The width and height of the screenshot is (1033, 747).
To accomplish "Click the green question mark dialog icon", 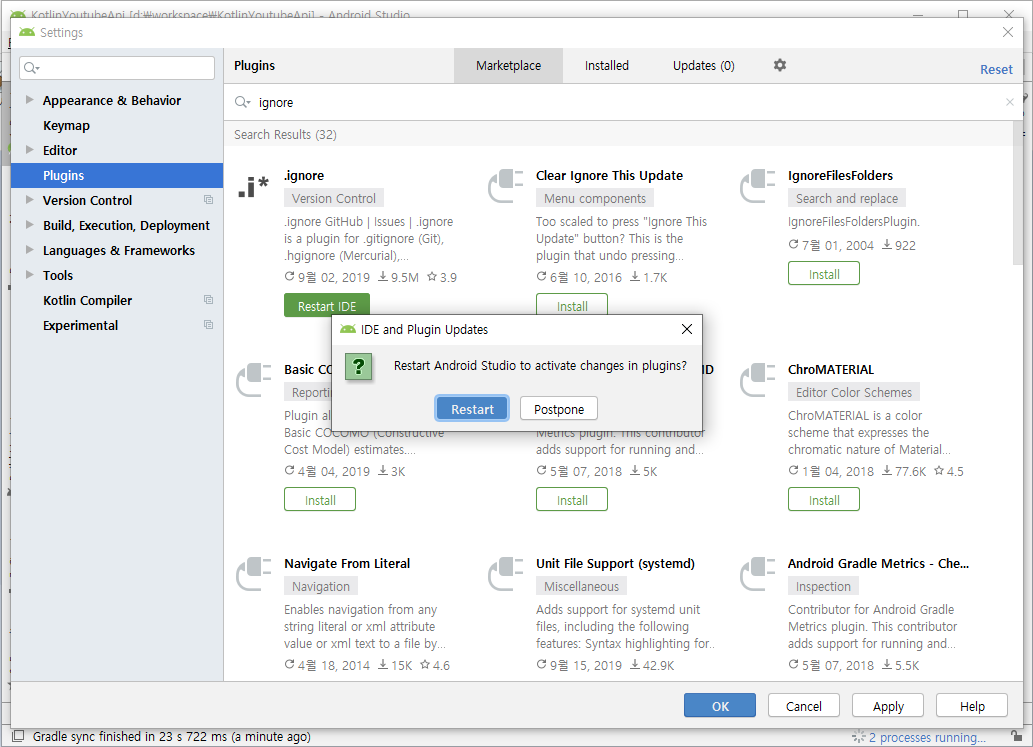I will click(x=358, y=367).
